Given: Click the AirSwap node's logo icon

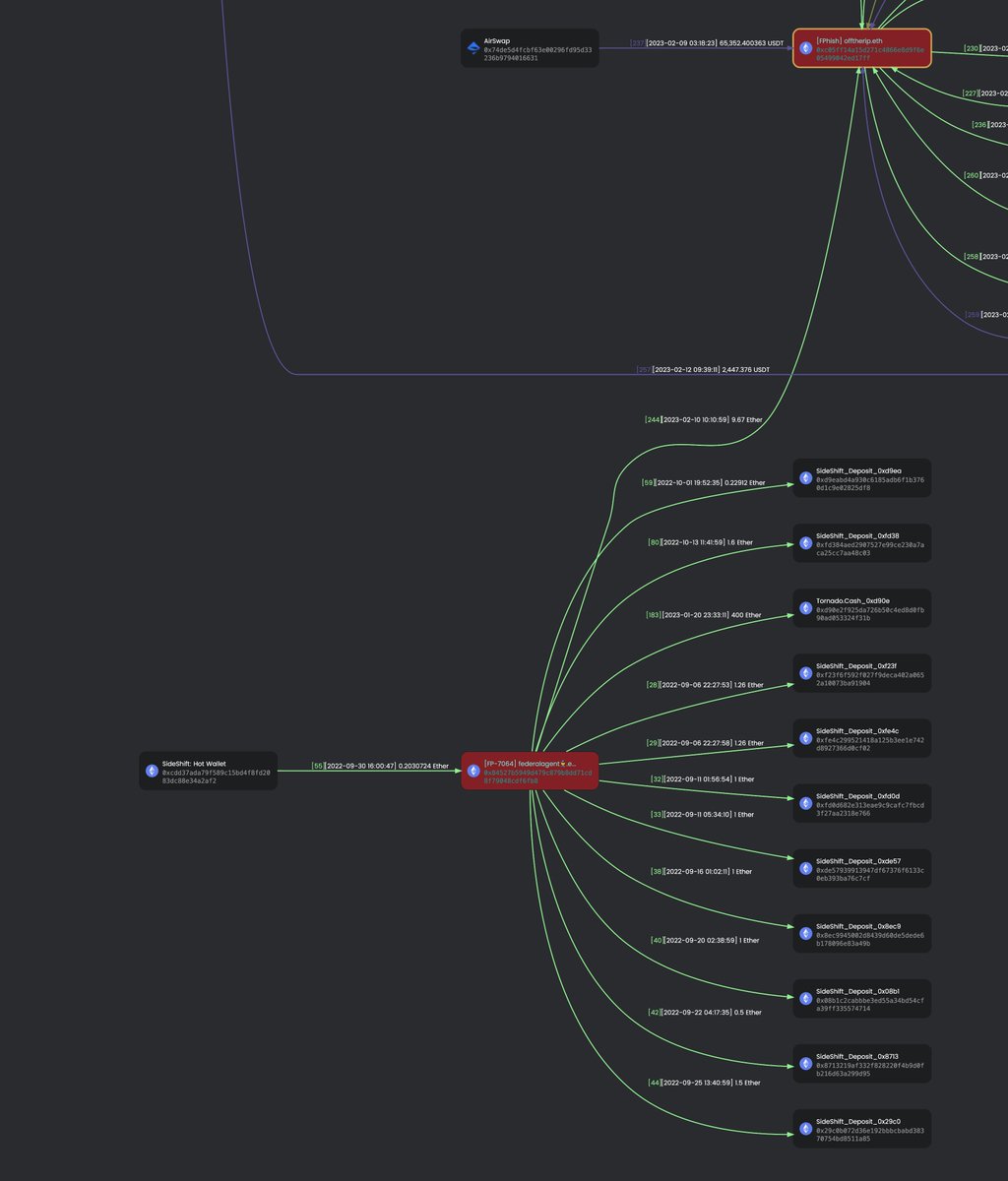Looking at the screenshot, I should tap(474, 48).
